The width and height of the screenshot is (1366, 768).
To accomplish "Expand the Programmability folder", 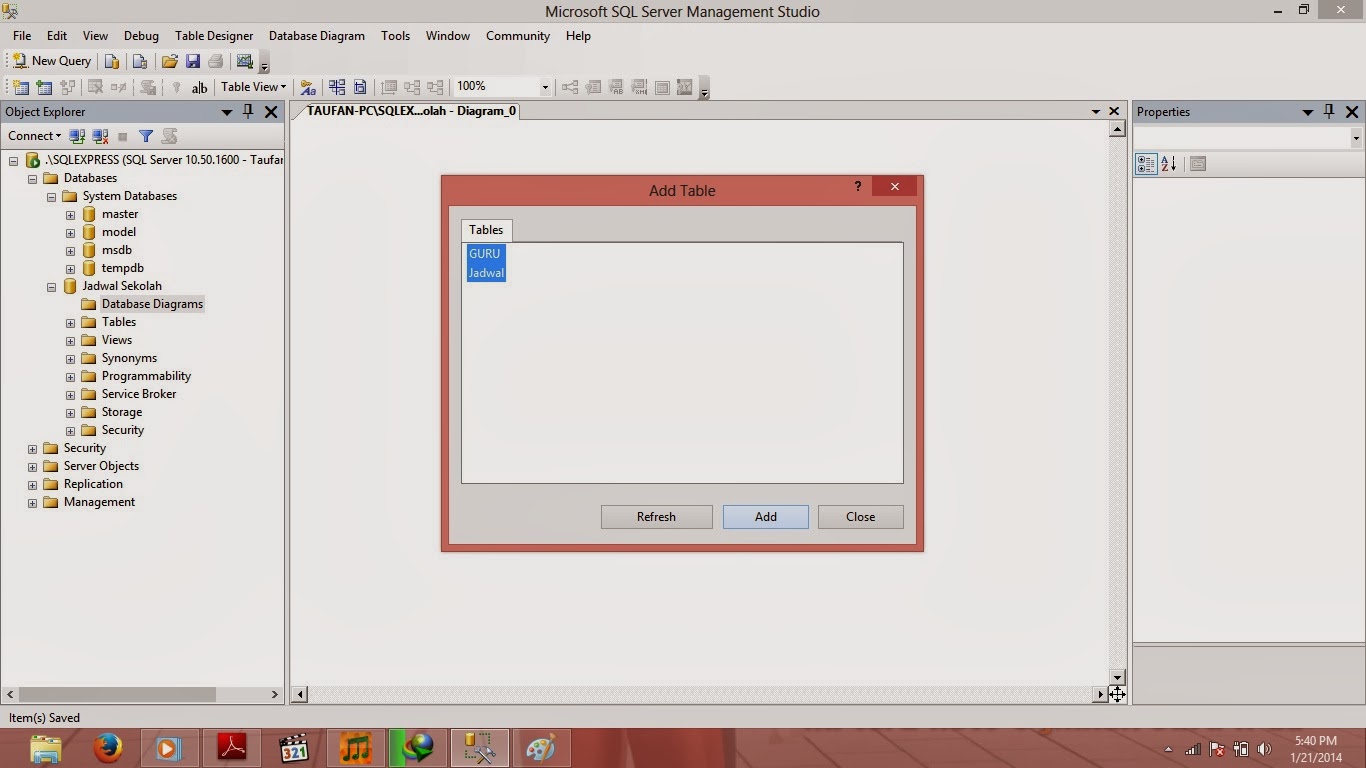I will (70, 376).
